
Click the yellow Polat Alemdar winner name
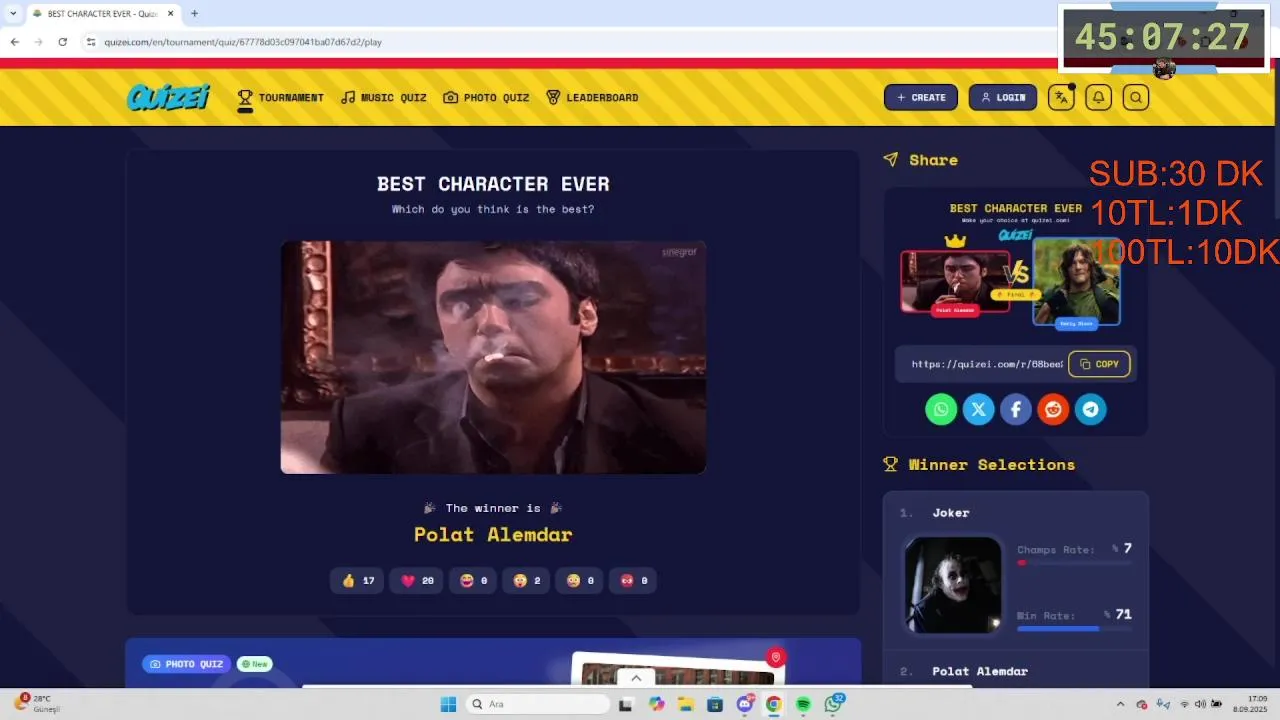click(493, 534)
